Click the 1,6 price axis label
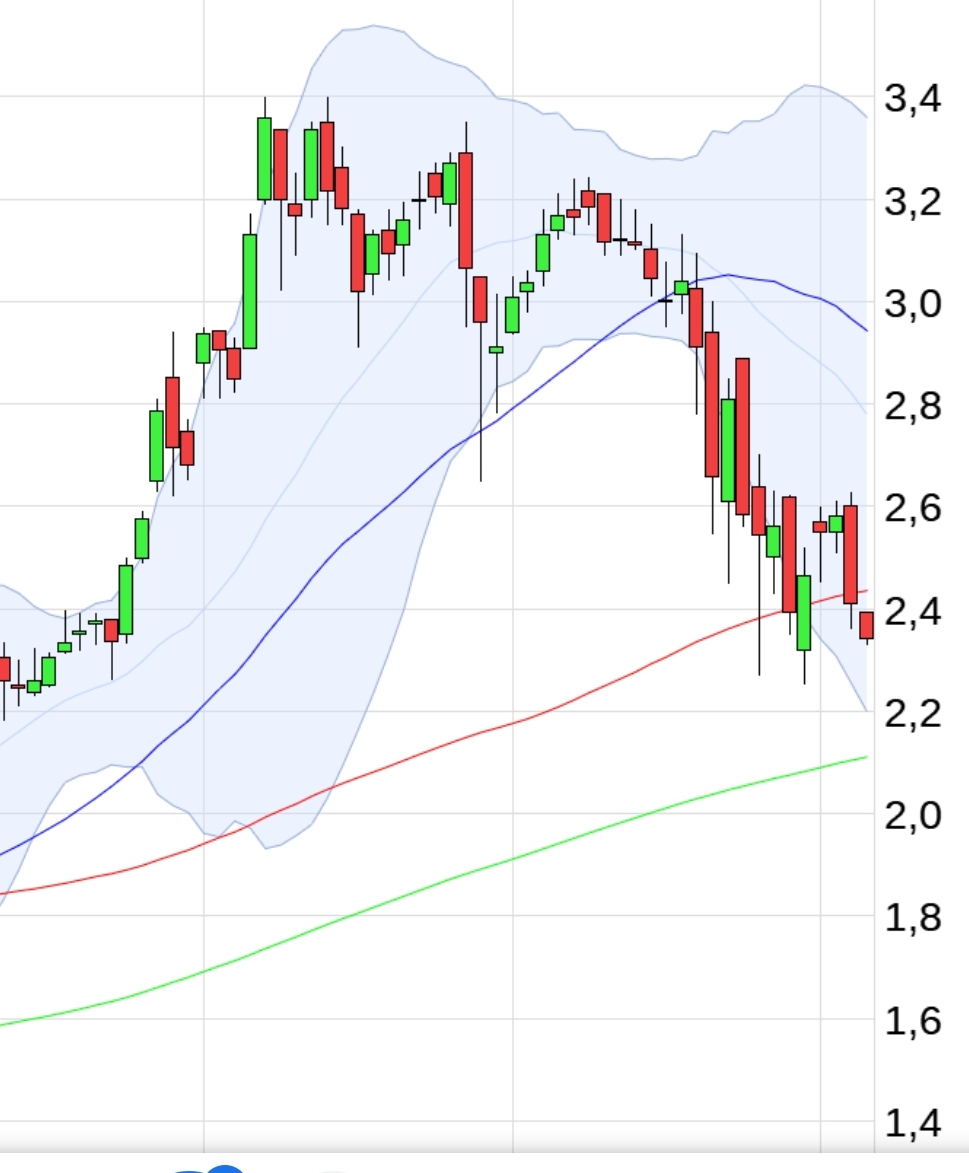The image size is (969, 1173). click(912, 1021)
